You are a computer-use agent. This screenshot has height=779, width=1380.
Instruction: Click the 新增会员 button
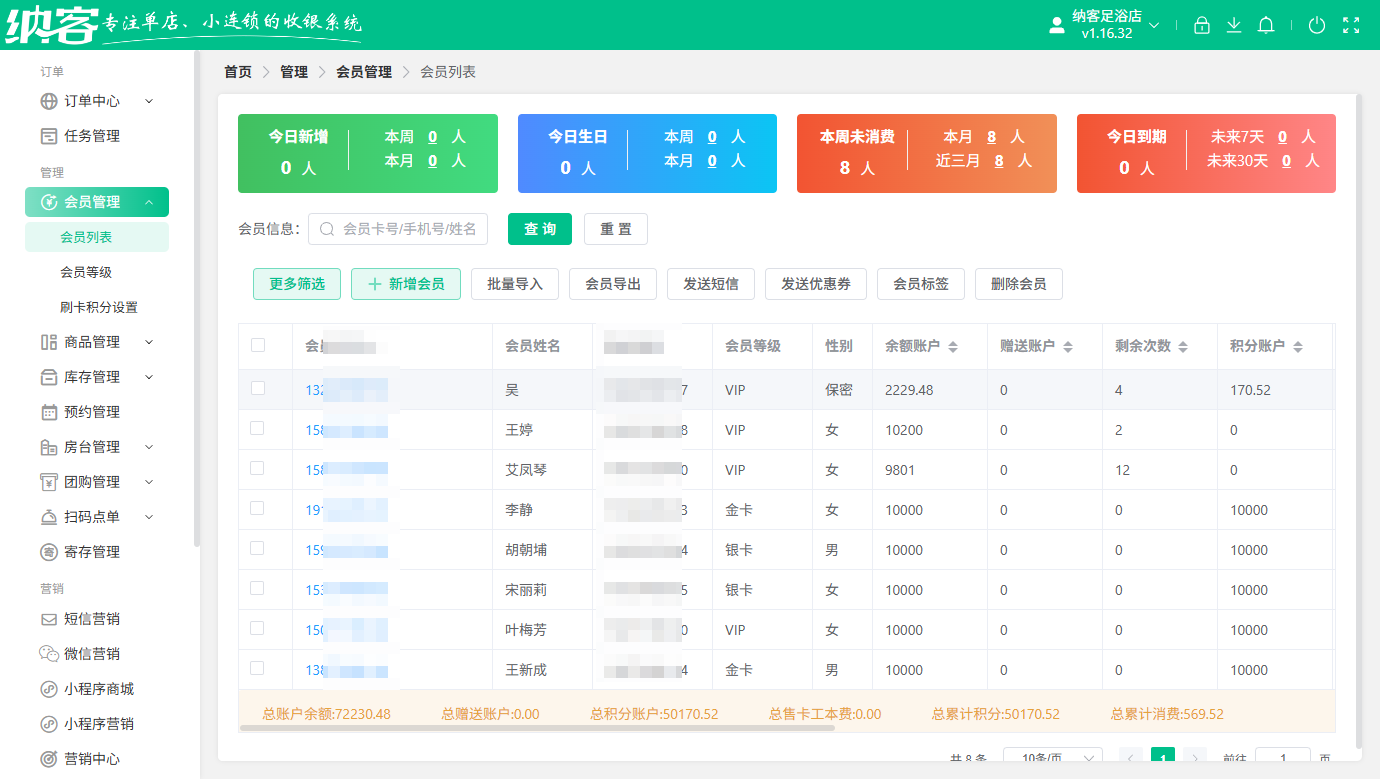(406, 284)
